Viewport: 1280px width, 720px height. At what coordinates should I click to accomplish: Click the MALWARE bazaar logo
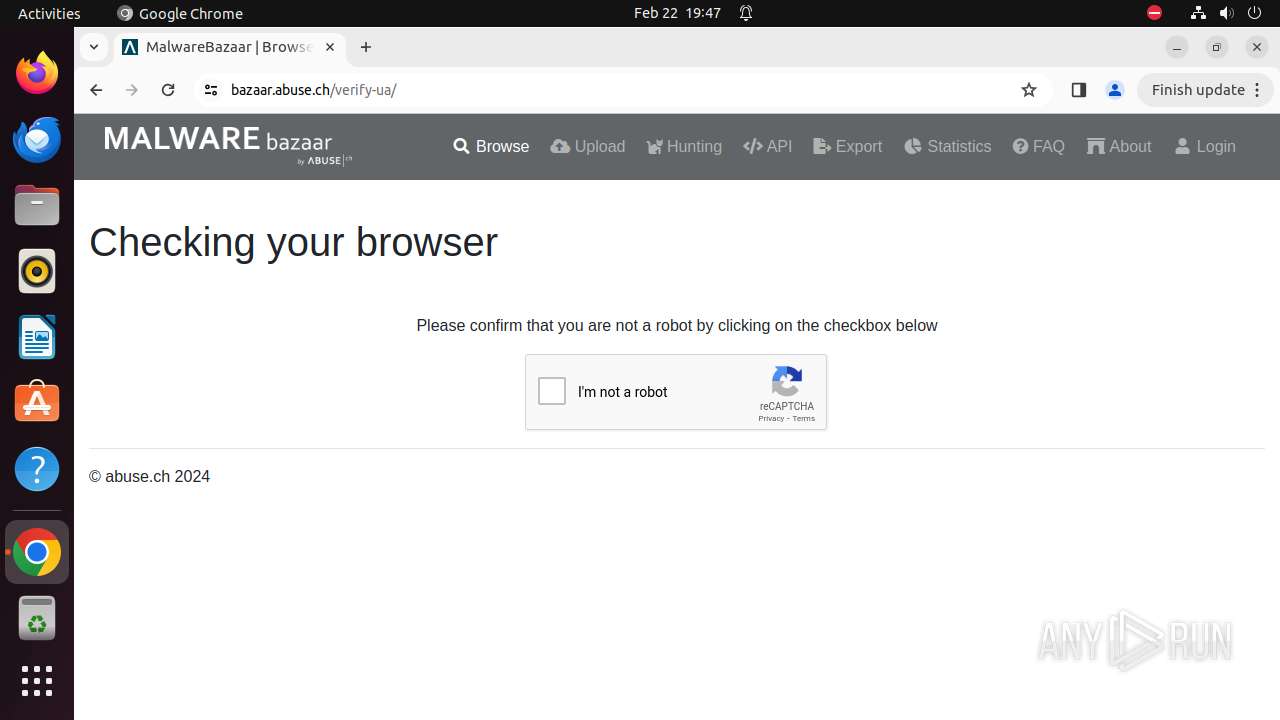click(x=228, y=145)
